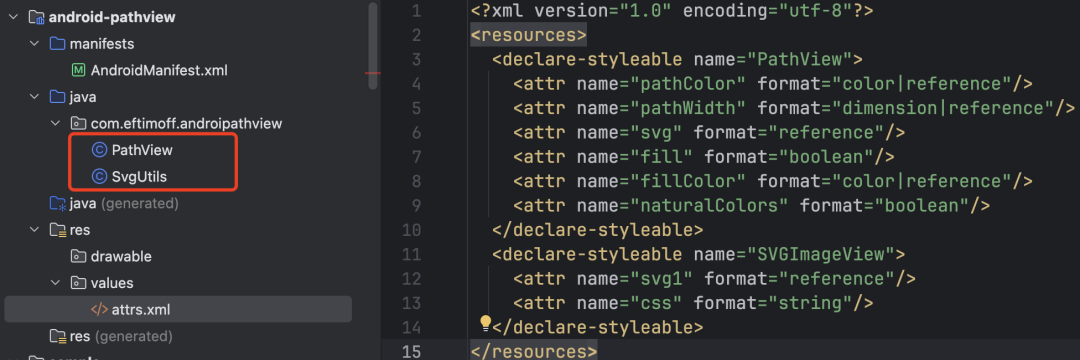Select the res (generated) node

tap(121, 337)
